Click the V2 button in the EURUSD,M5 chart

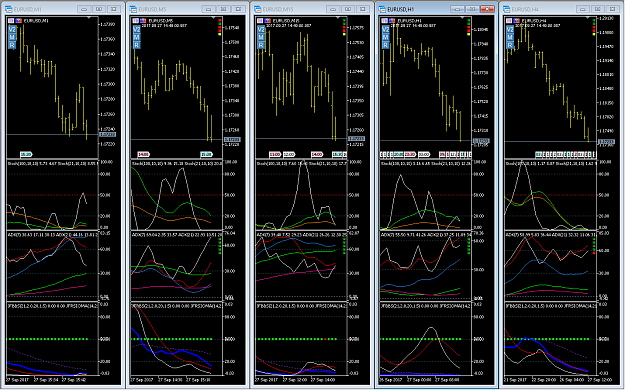137,30
